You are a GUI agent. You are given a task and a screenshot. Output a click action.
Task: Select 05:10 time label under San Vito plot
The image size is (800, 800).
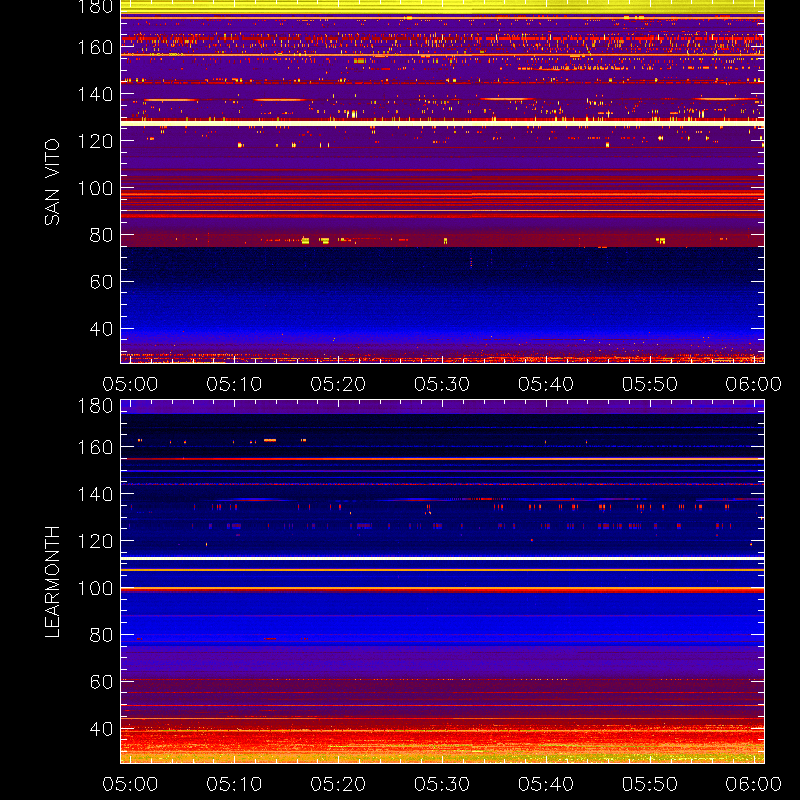[x=234, y=384]
